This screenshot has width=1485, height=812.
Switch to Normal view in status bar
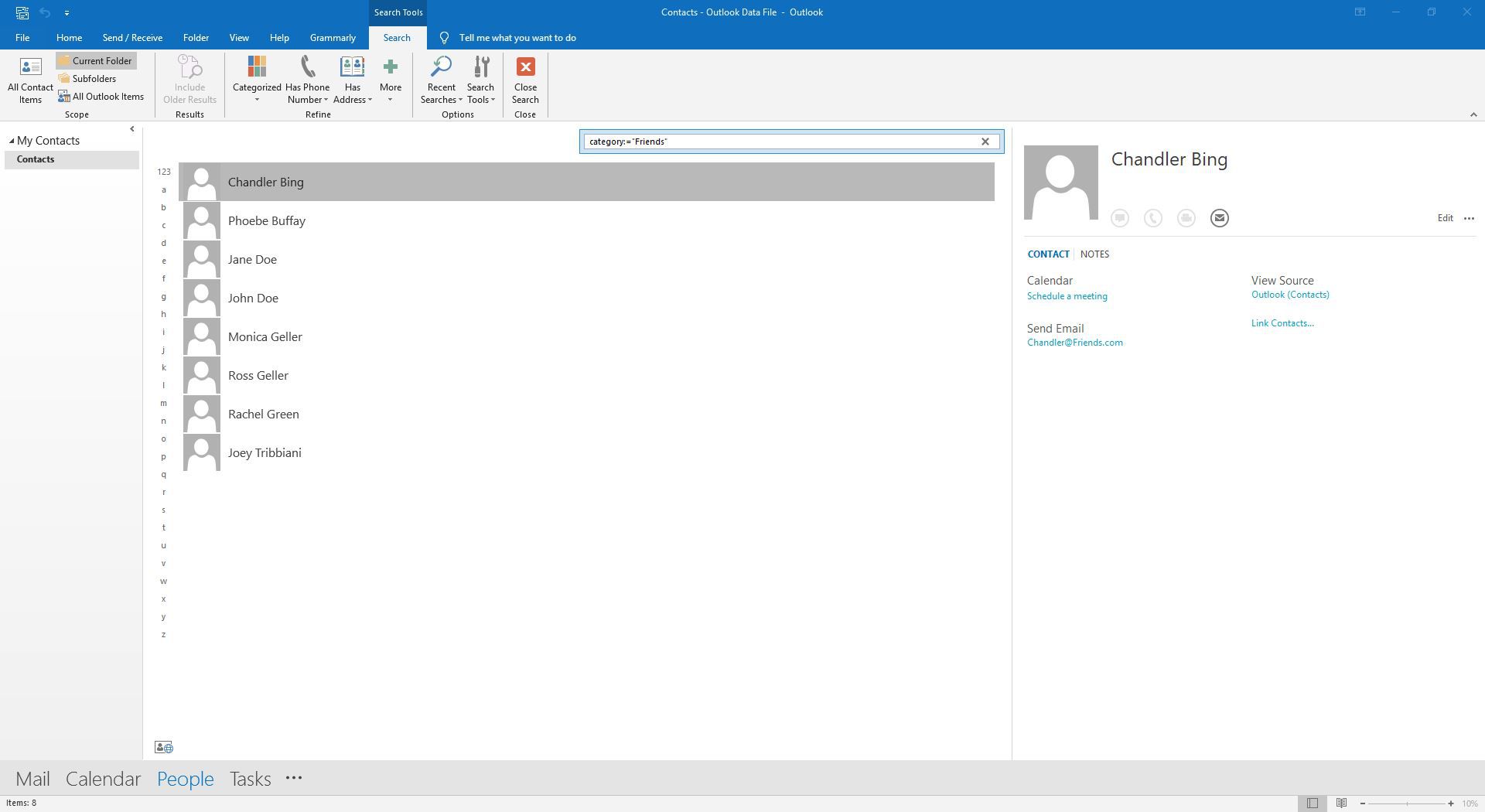(1313, 803)
